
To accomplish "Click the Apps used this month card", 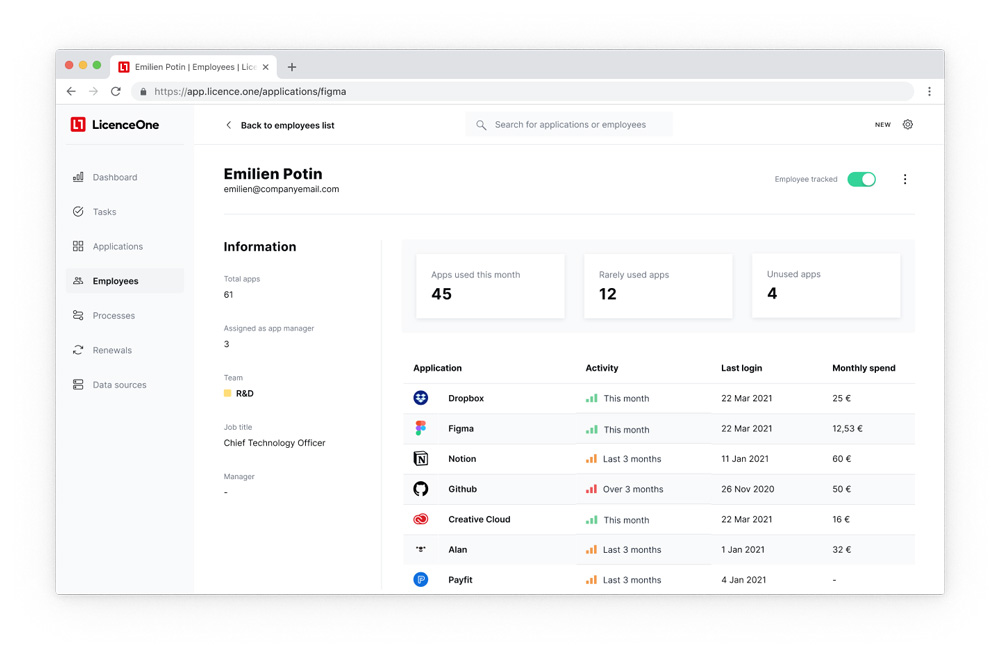I will point(490,286).
